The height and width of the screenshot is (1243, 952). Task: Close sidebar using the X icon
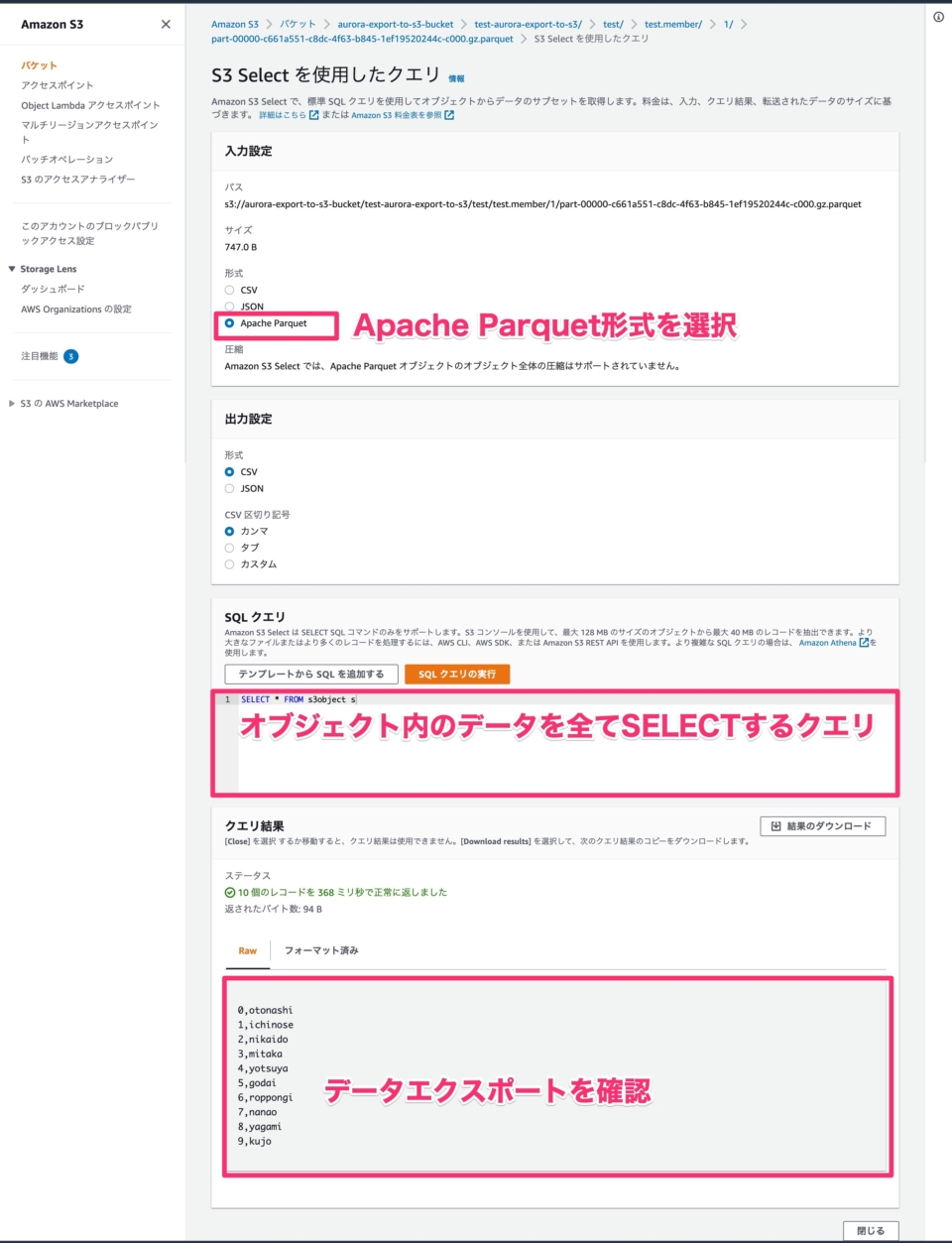(x=166, y=24)
